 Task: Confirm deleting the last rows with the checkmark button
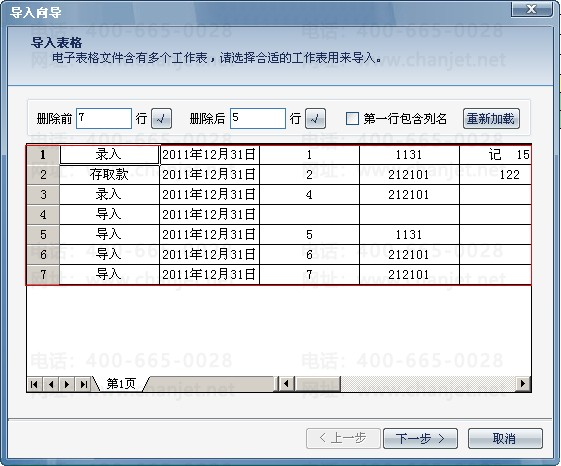[315, 118]
